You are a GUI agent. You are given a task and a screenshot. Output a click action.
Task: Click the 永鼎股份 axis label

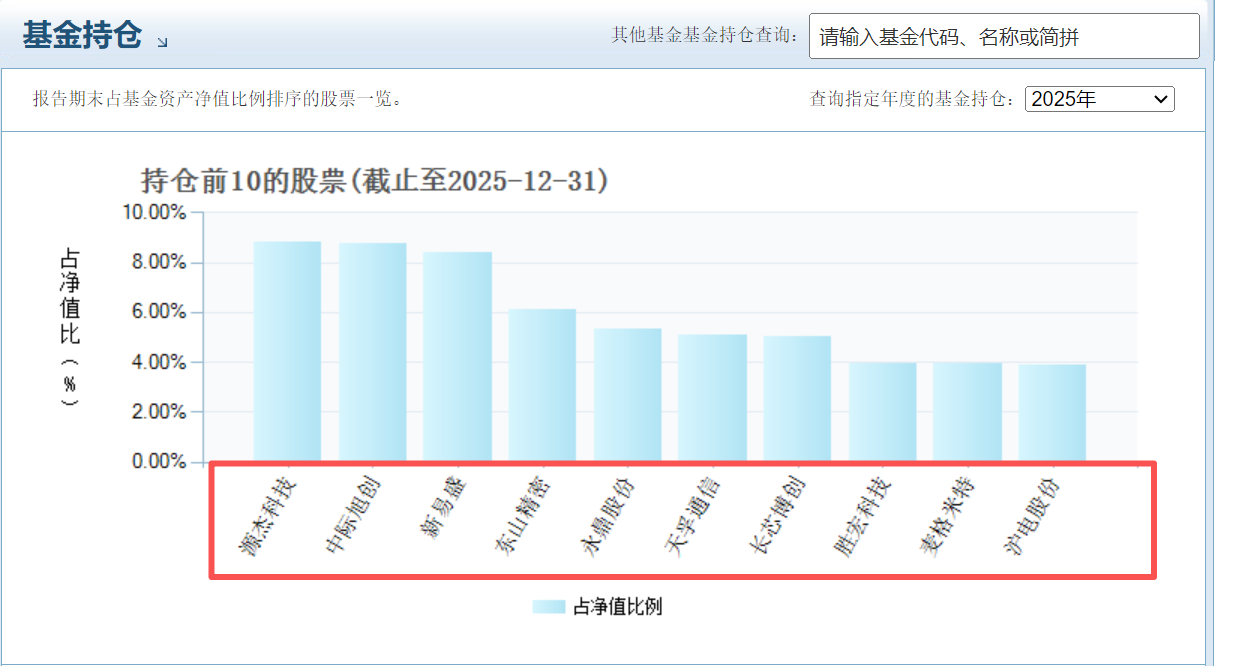pyautogui.click(x=606, y=516)
